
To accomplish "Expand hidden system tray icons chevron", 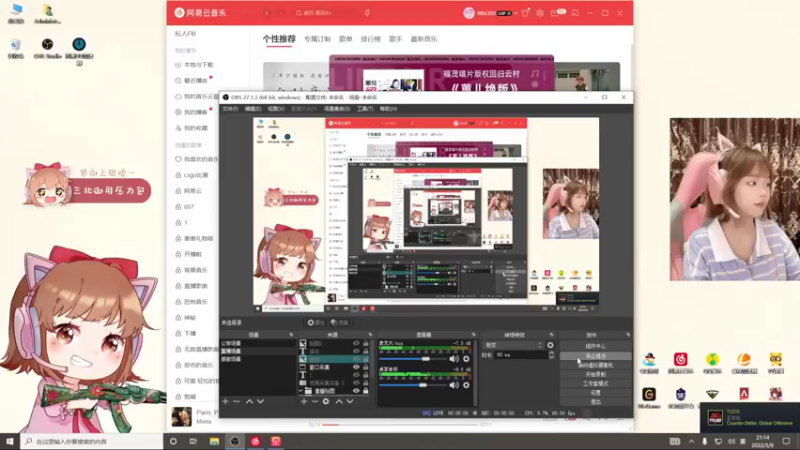I will click(x=691, y=441).
